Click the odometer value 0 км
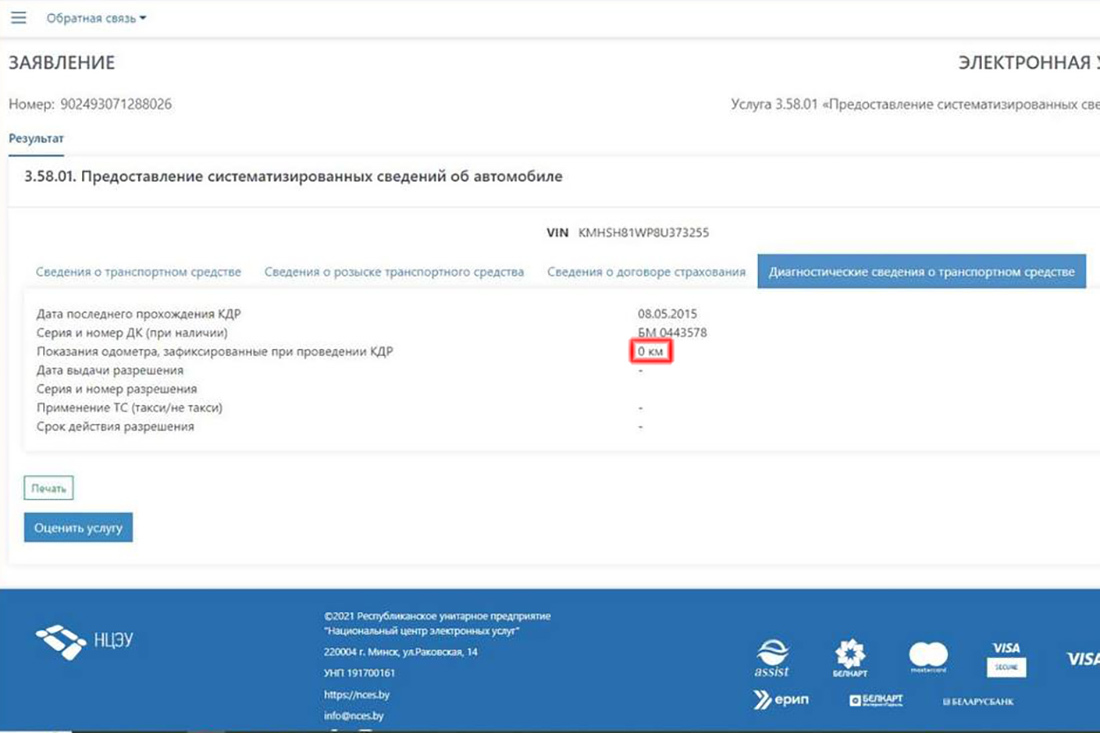Viewport: 1100px width, 733px height. pyautogui.click(x=650, y=351)
